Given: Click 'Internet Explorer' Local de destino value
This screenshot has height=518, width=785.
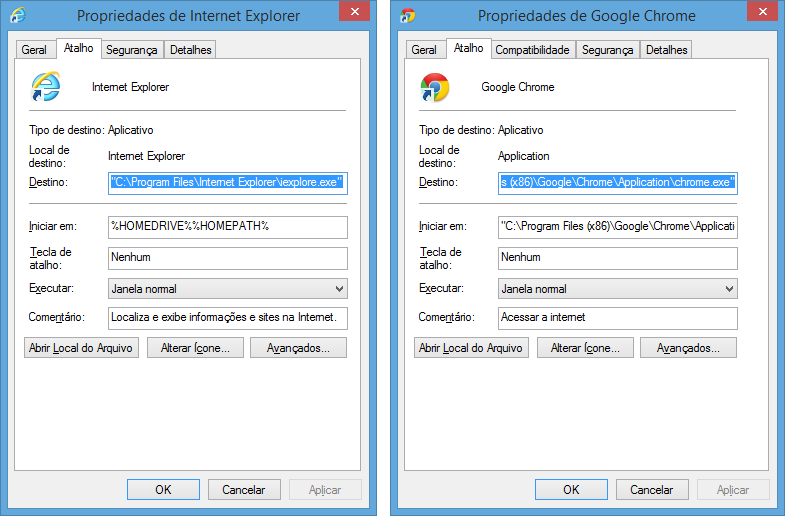Looking at the screenshot, I should coord(146,156).
